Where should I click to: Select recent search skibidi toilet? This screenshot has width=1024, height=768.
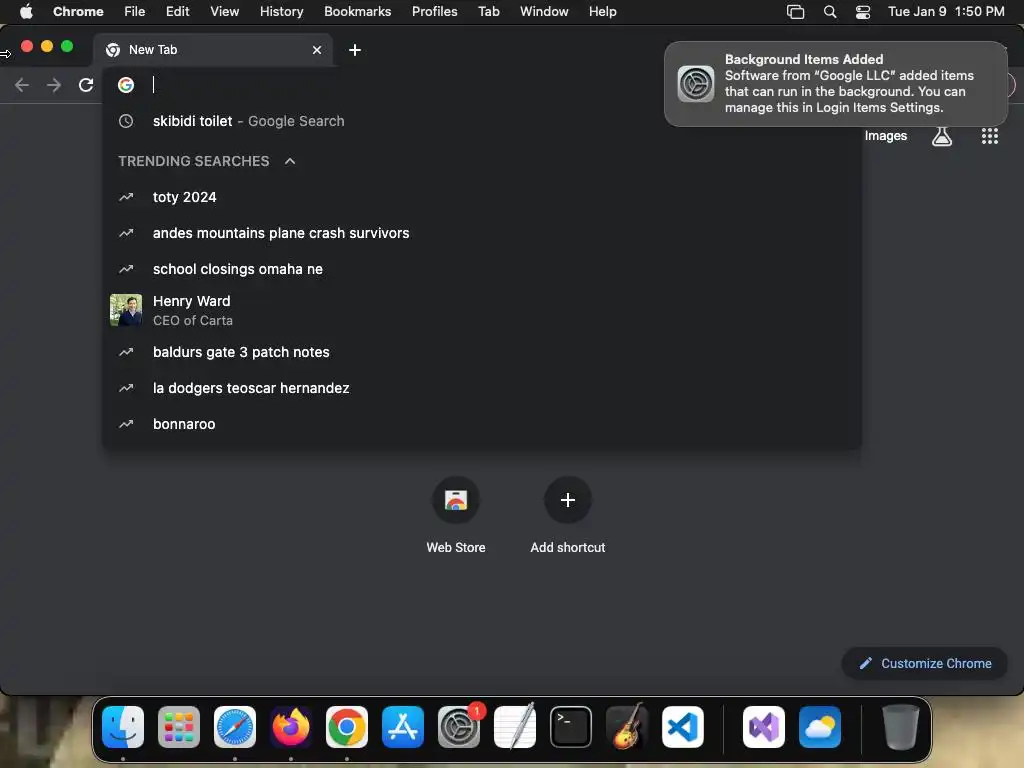tap(482, 121)
